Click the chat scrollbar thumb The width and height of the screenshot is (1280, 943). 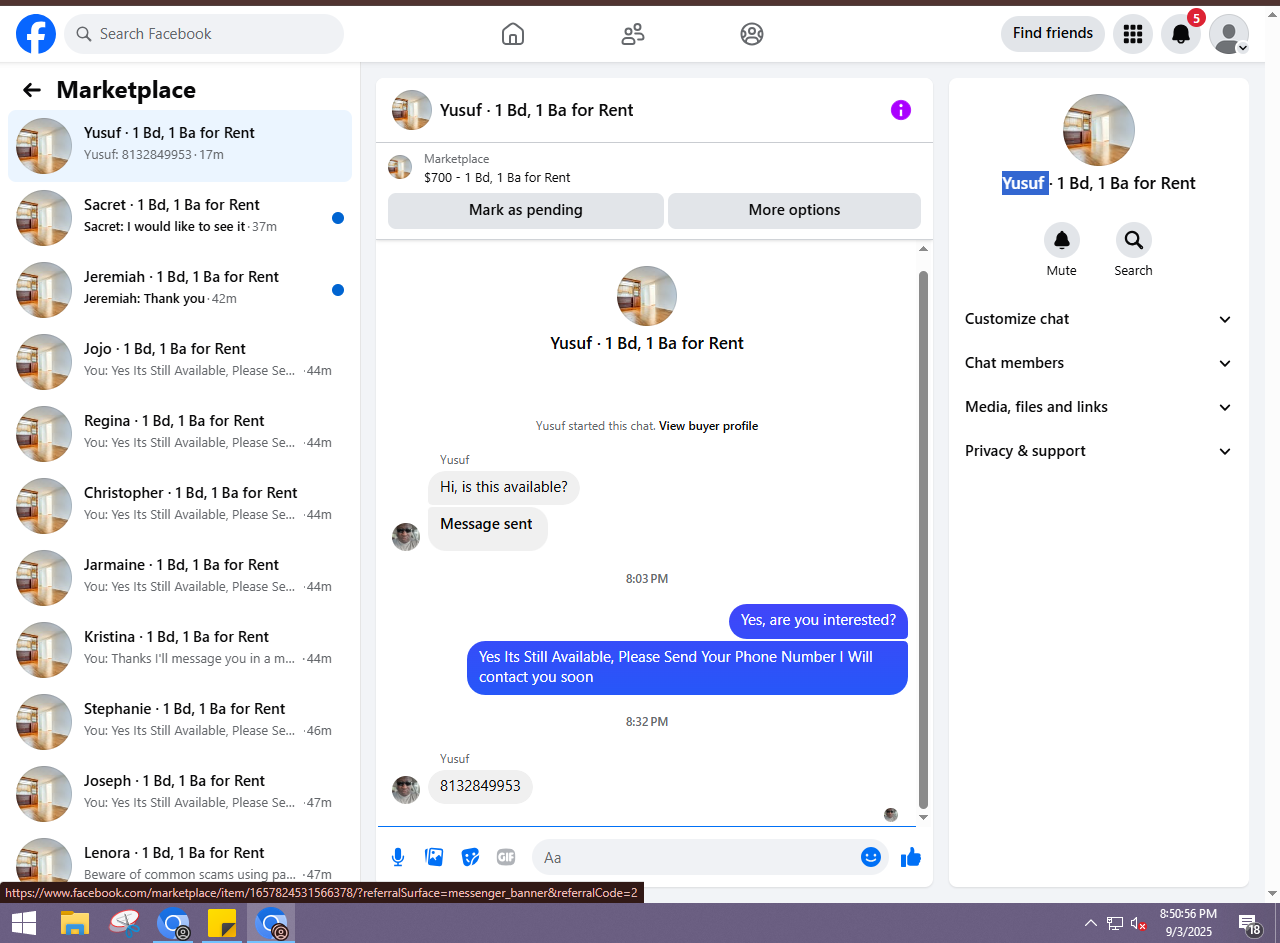click(x=923, y=539)
